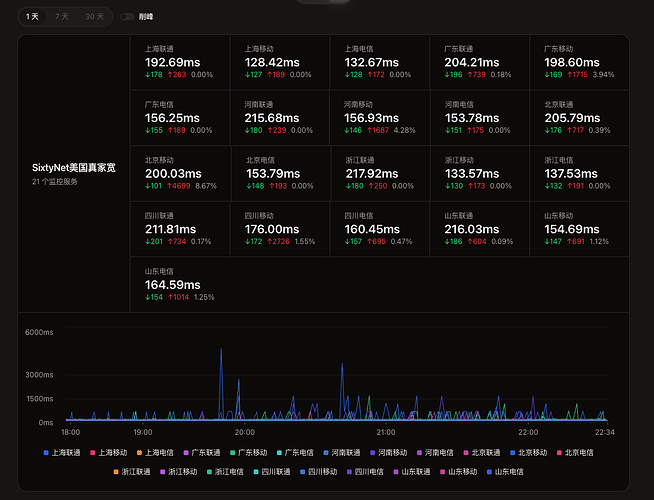The image size is (654, 500).
Task: Select the 广东电信 156.25ms card
Action: pos(180,118)
